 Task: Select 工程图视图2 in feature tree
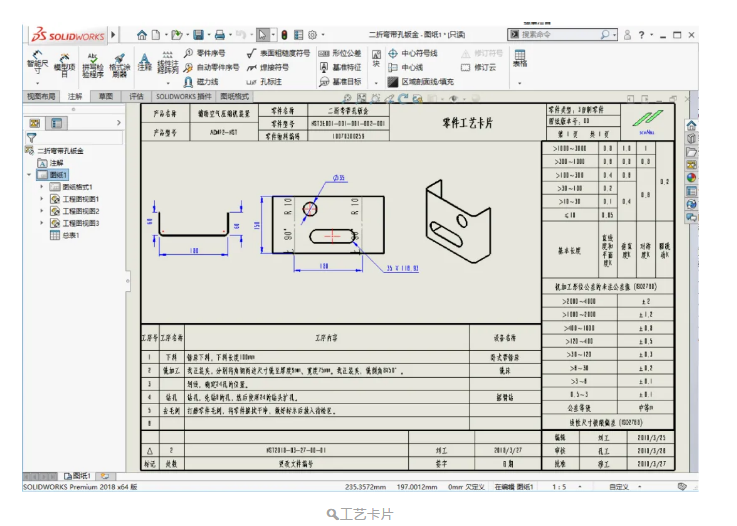click(x=80, y=211)
